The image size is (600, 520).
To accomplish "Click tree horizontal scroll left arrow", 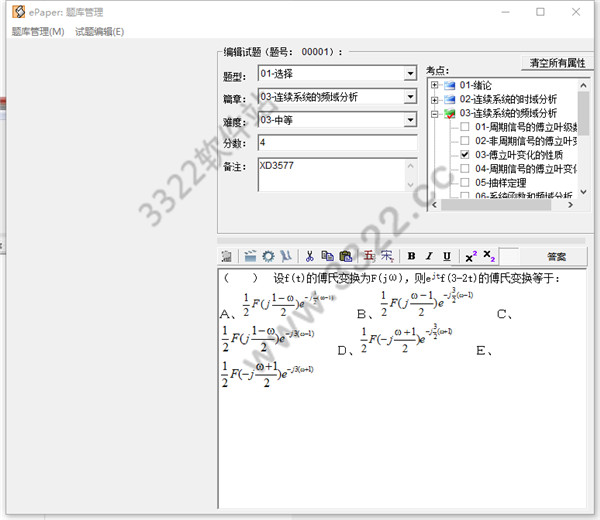I will pyautogui.click(x=434, y=205).
